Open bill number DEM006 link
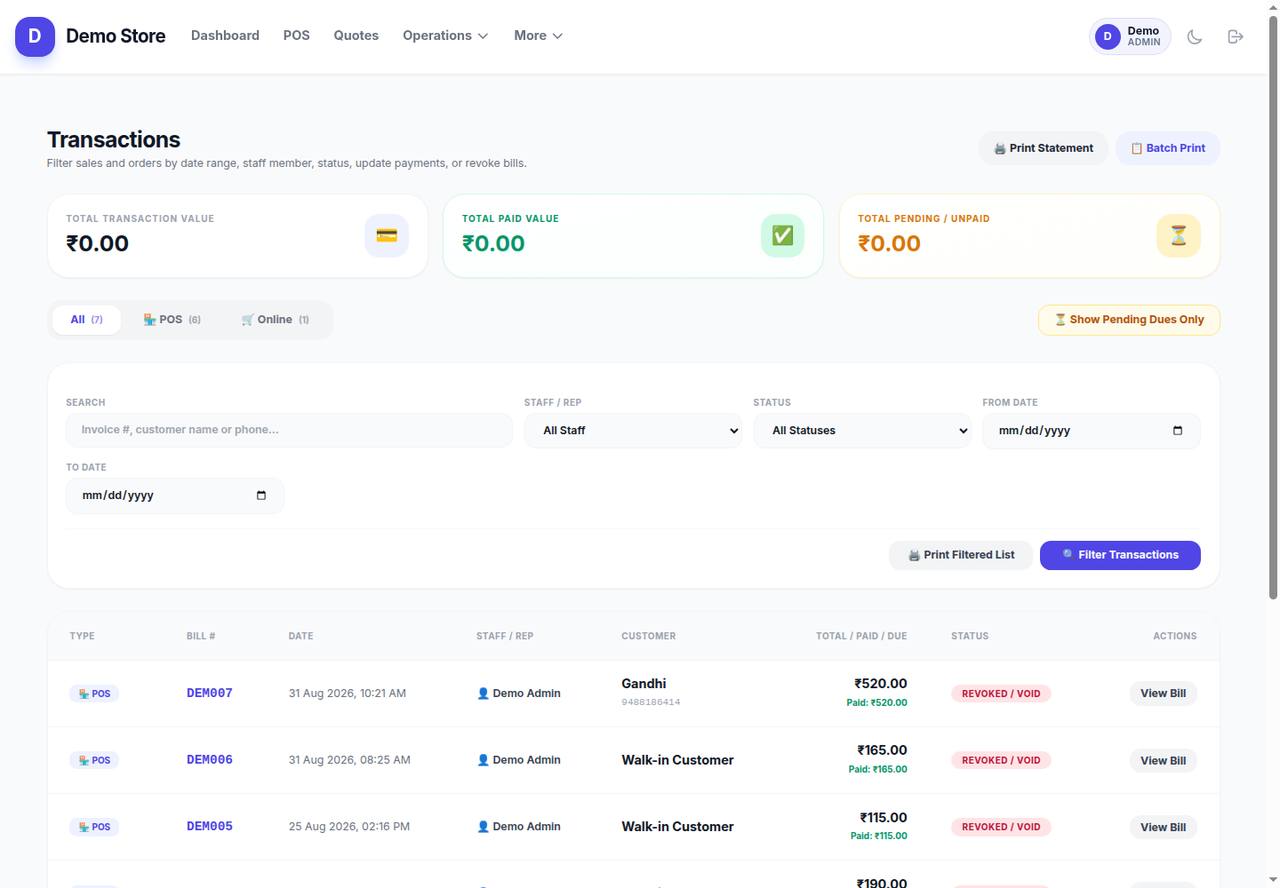This screenshot has height=888, width=1280. pyautogui.click(x=209, y=760)
